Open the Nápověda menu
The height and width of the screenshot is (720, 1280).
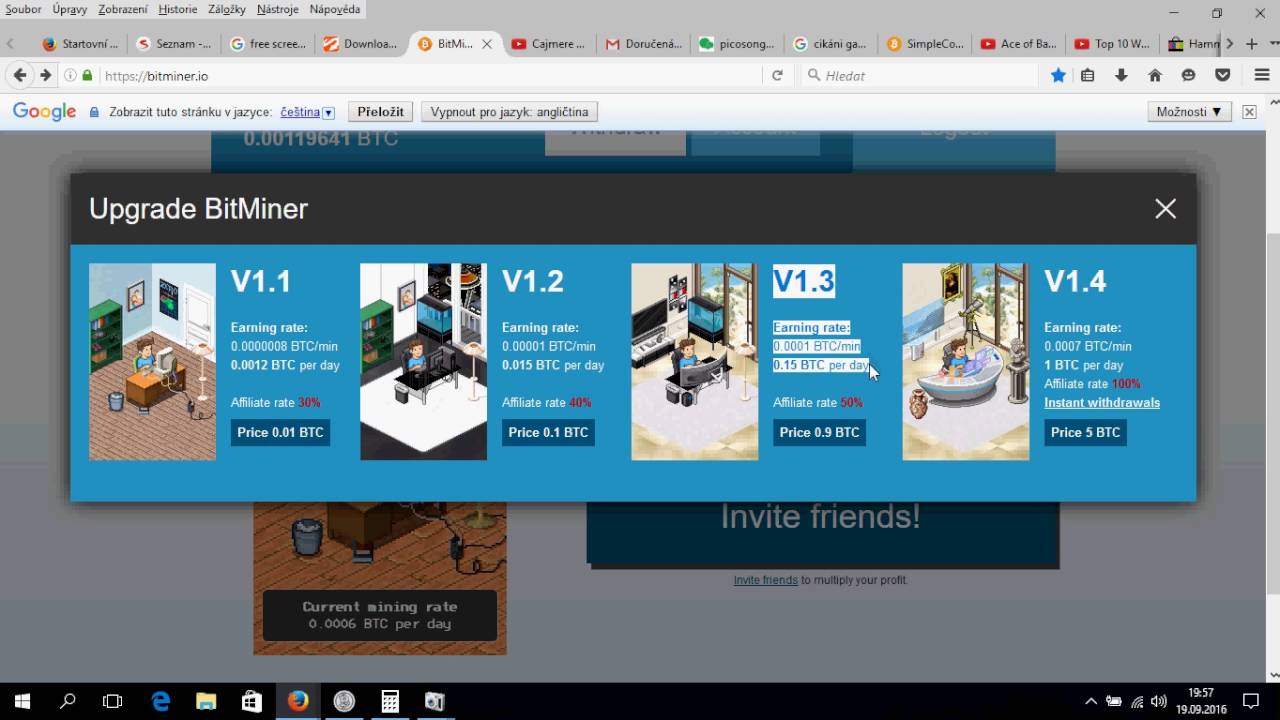[335, 9]
